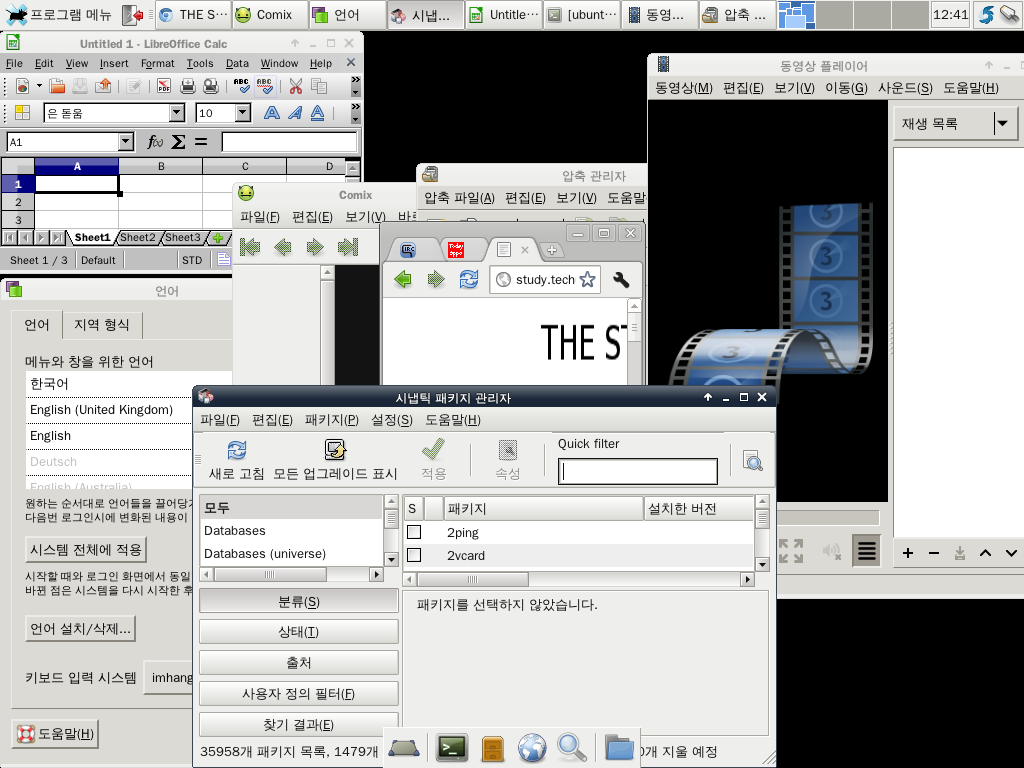Click into the Quick filter input field
1024x768 pixels.
(x=637, y=472)
